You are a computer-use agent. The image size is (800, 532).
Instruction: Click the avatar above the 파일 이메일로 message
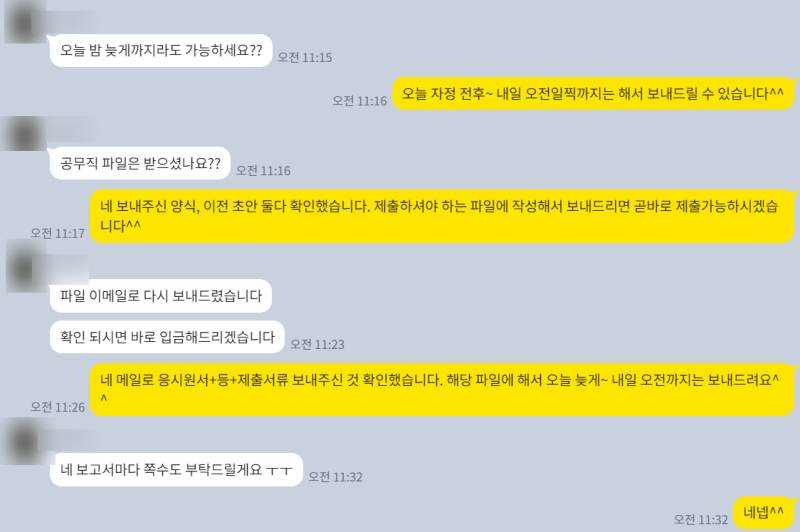click(x=26, y=269)
